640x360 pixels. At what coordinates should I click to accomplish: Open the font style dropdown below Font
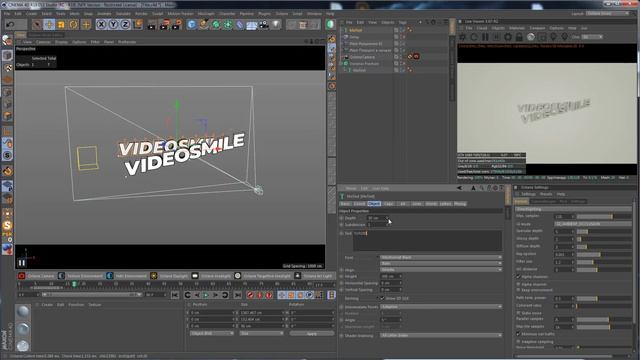441,264
